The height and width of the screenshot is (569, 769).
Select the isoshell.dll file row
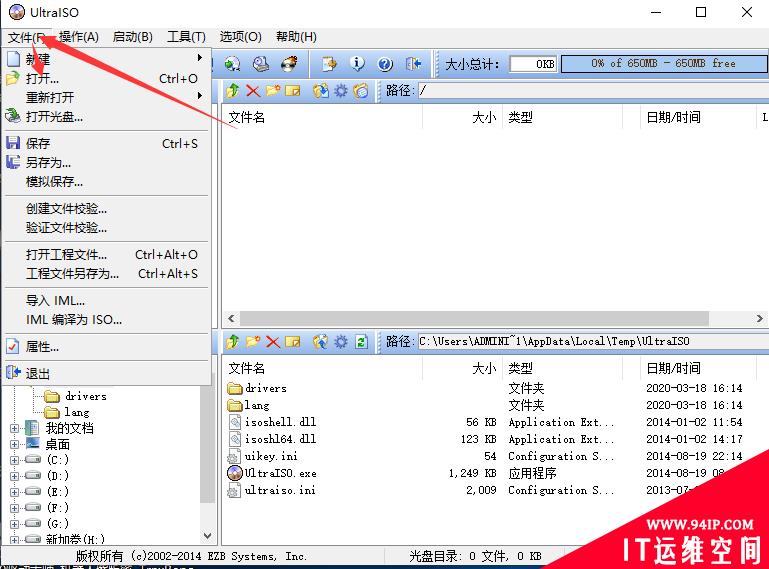[494, 422]
